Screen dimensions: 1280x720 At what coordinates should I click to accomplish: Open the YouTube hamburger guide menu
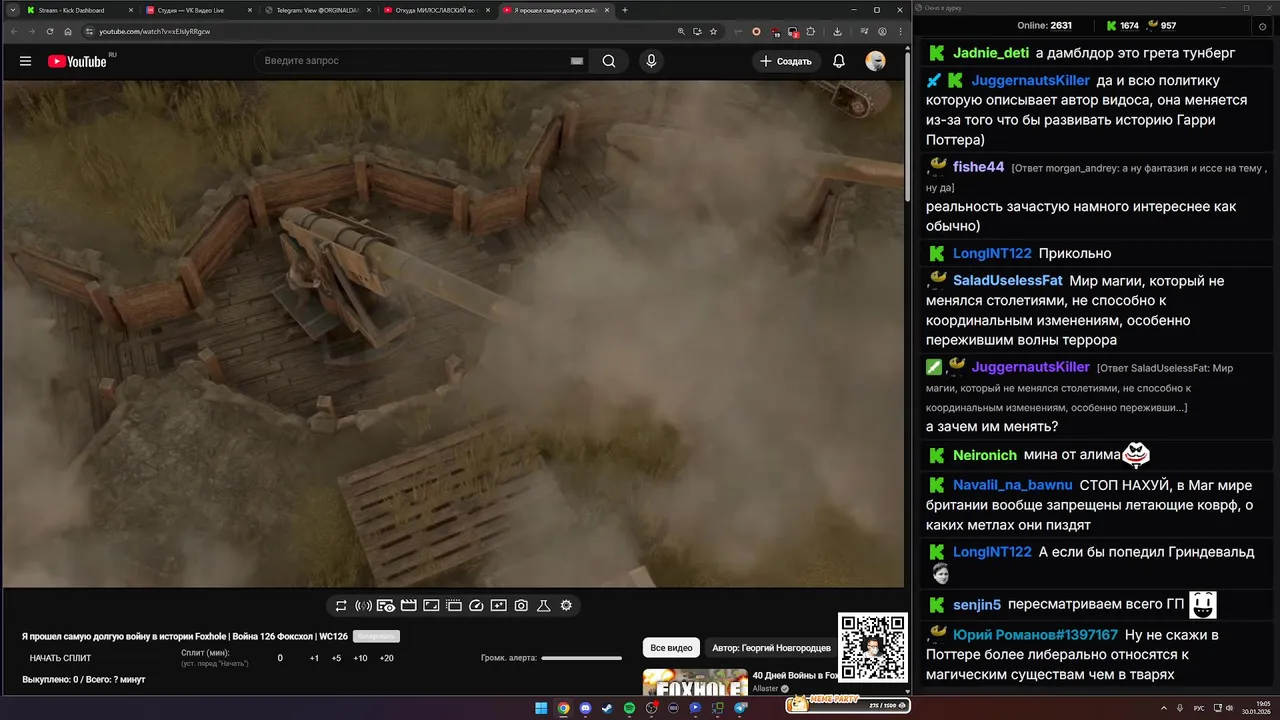pos(25,61)
